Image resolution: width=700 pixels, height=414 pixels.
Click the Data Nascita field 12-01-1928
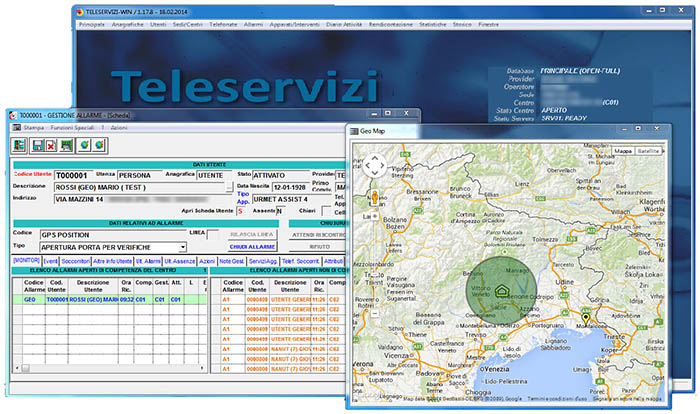[291, 188]
